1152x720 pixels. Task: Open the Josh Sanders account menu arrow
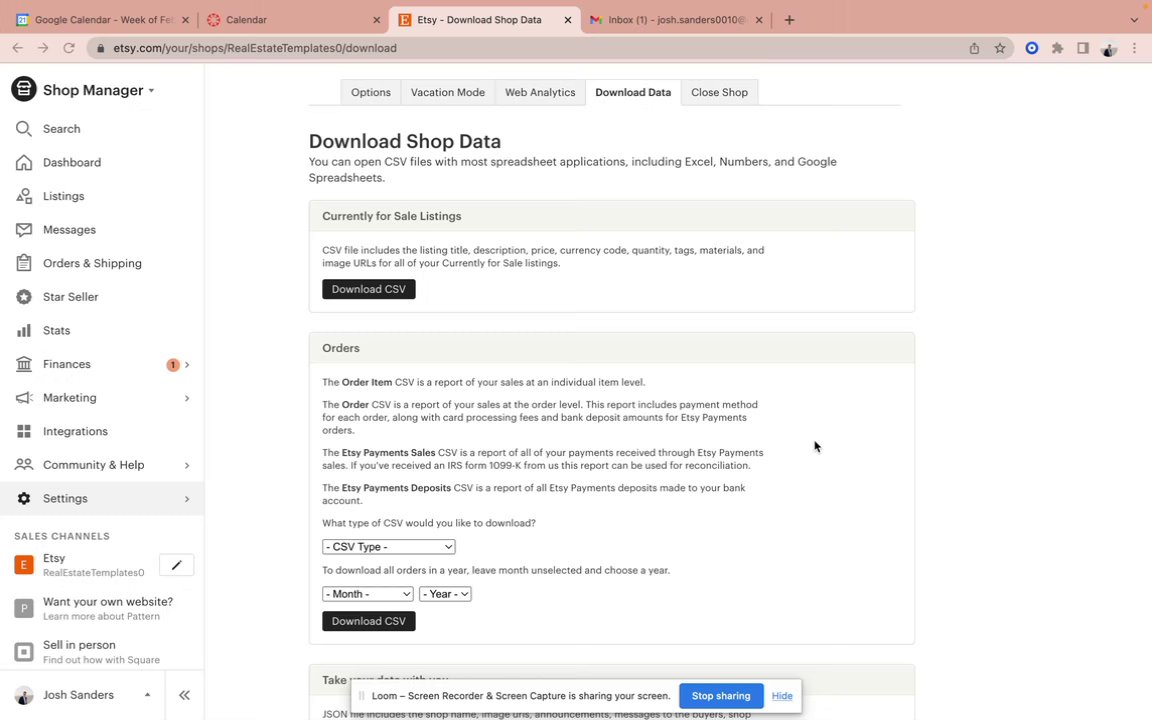pyautogui.click(x=147, y=695)
